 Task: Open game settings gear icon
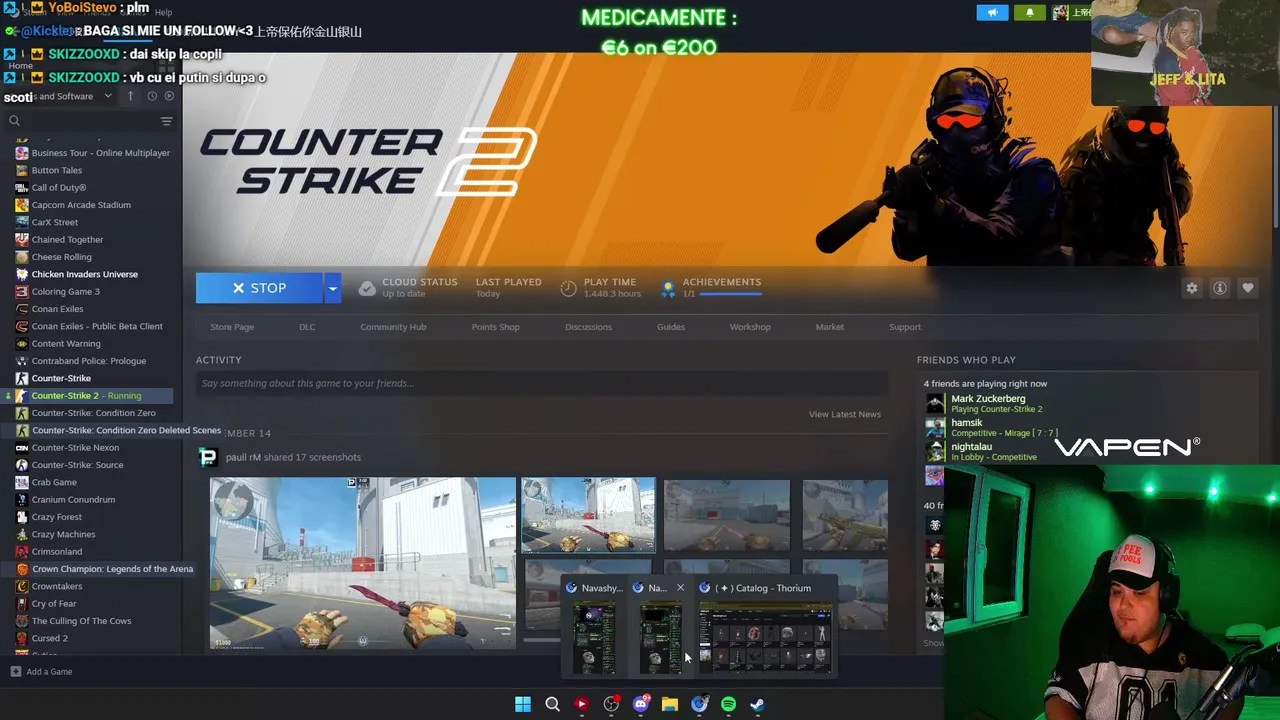tap(1192, 288)
